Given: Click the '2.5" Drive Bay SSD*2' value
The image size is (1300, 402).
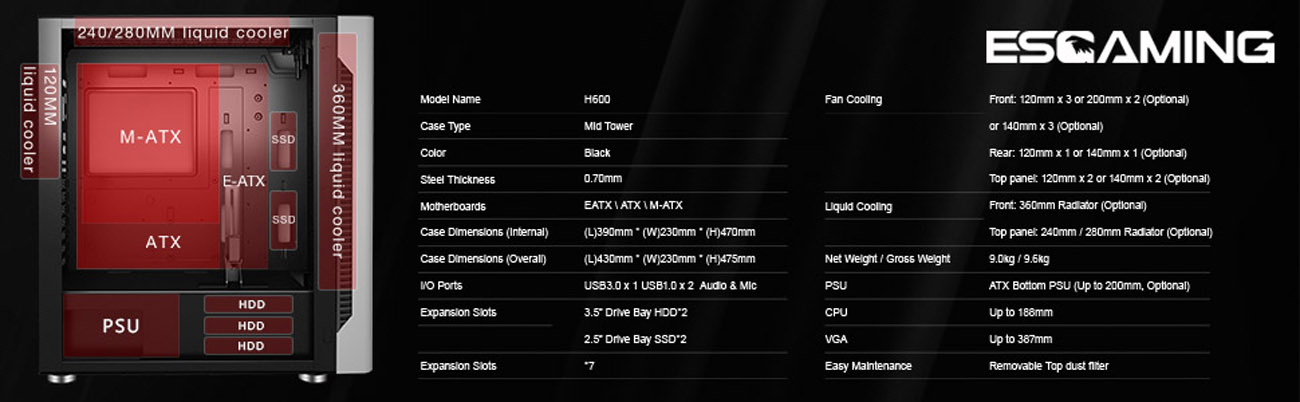Looking at the screenshot, I should (x=635, y=340).
